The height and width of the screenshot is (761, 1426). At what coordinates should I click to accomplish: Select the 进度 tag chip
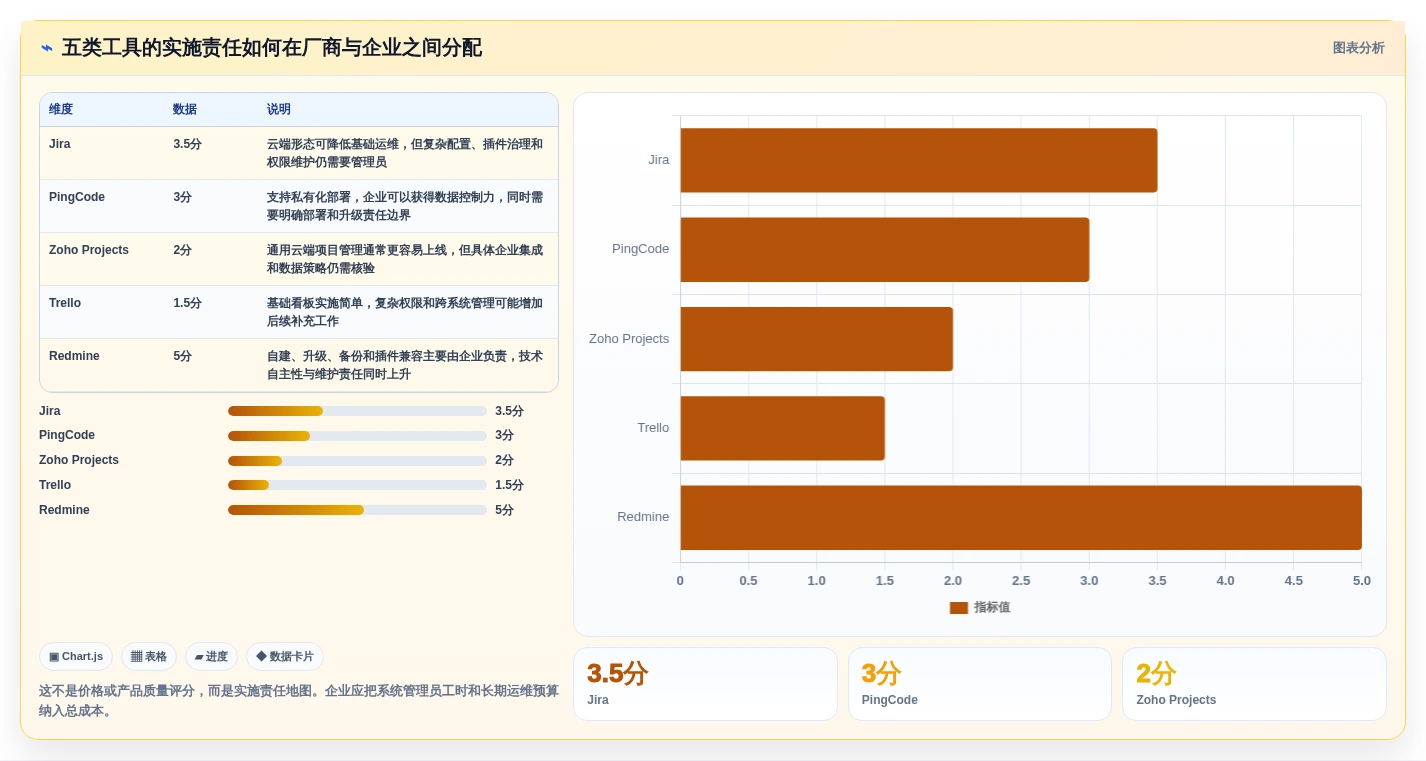pyautogui.click(x=211, y=657)
